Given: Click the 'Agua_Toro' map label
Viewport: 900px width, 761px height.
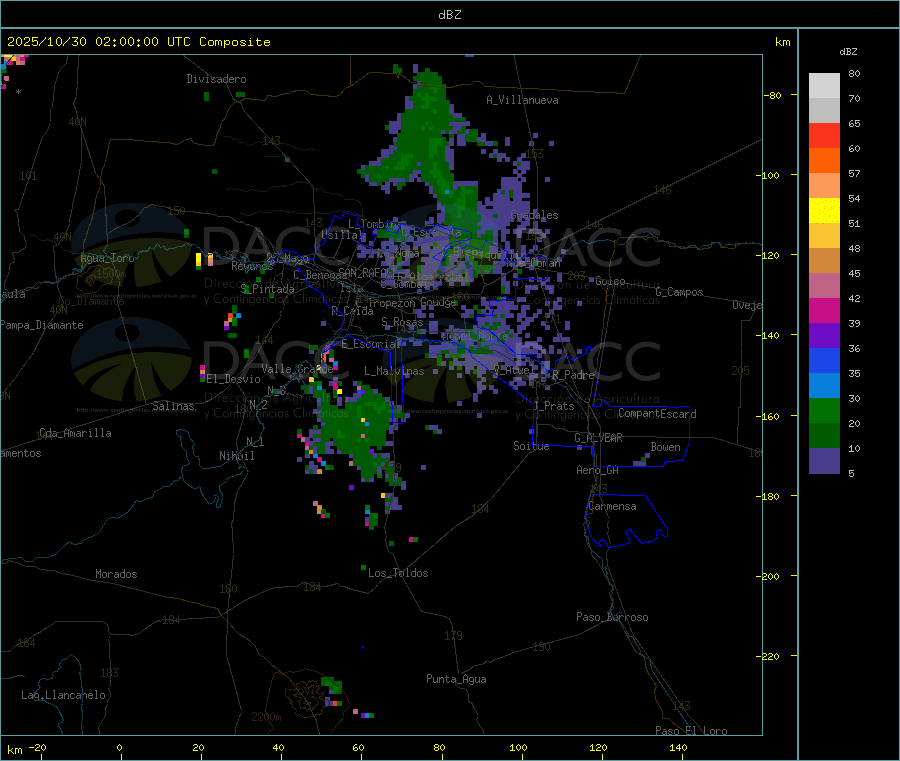Looking at the screenshot, I should point(107,258).
